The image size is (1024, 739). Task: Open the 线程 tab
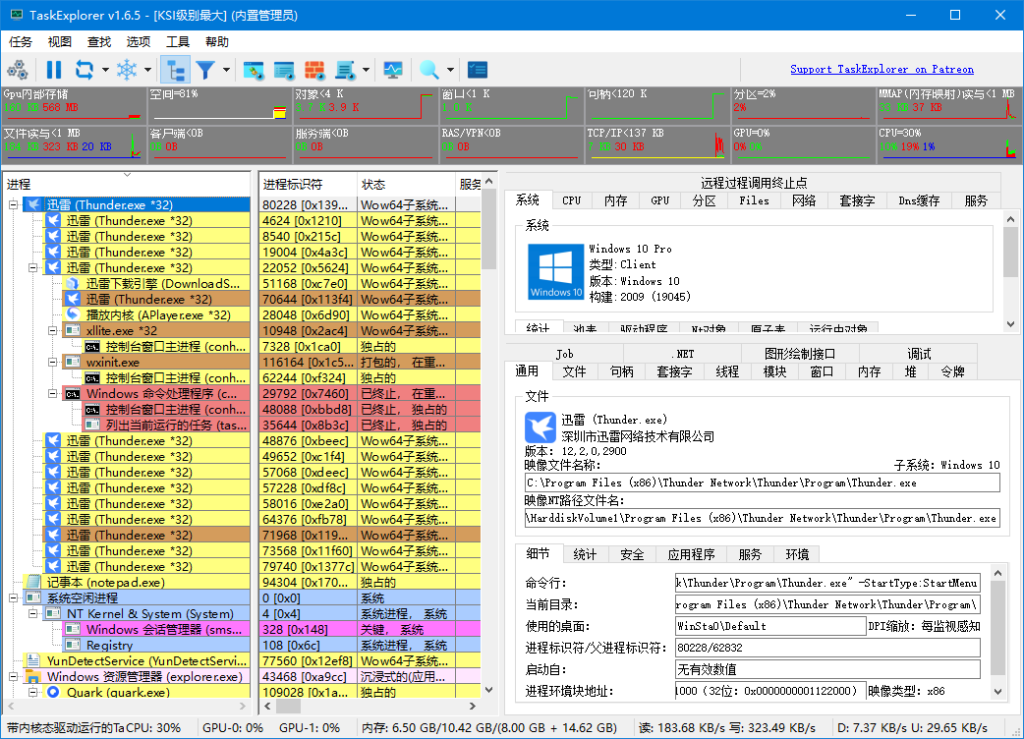(x=727, y=371)
